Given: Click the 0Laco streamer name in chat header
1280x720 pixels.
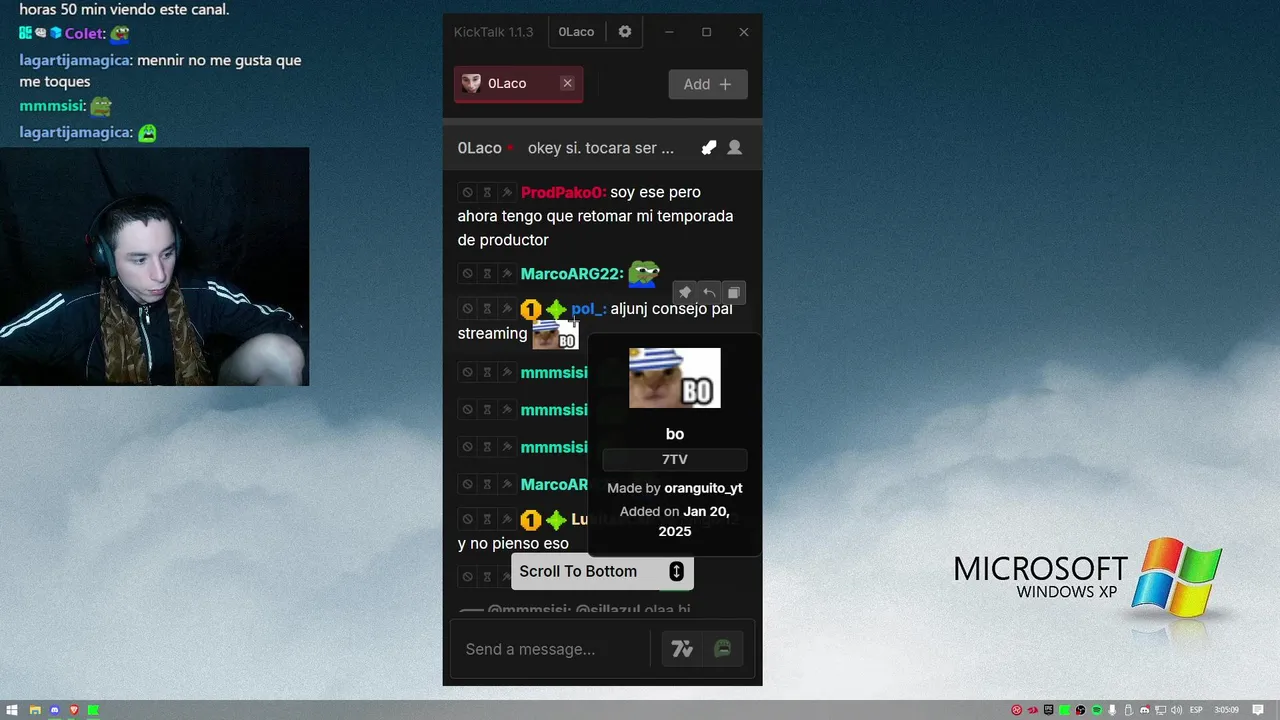Looking at the screenshot, I should point(480,148).
